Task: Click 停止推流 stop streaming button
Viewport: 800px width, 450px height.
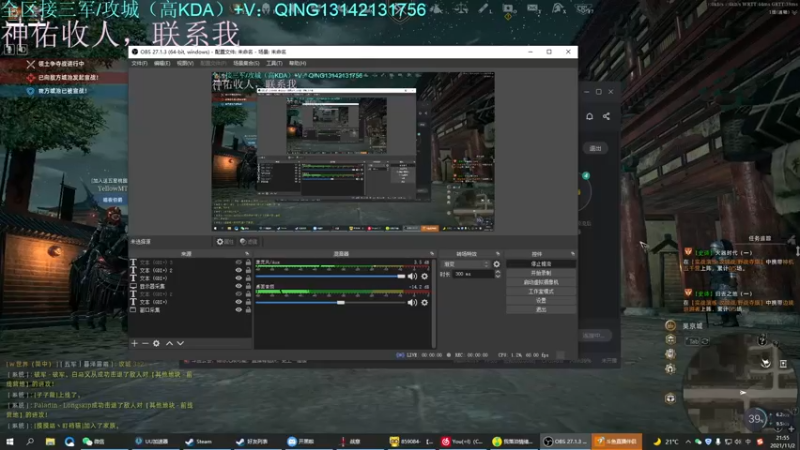Action: pyautogui.click(x=541, y=264)
